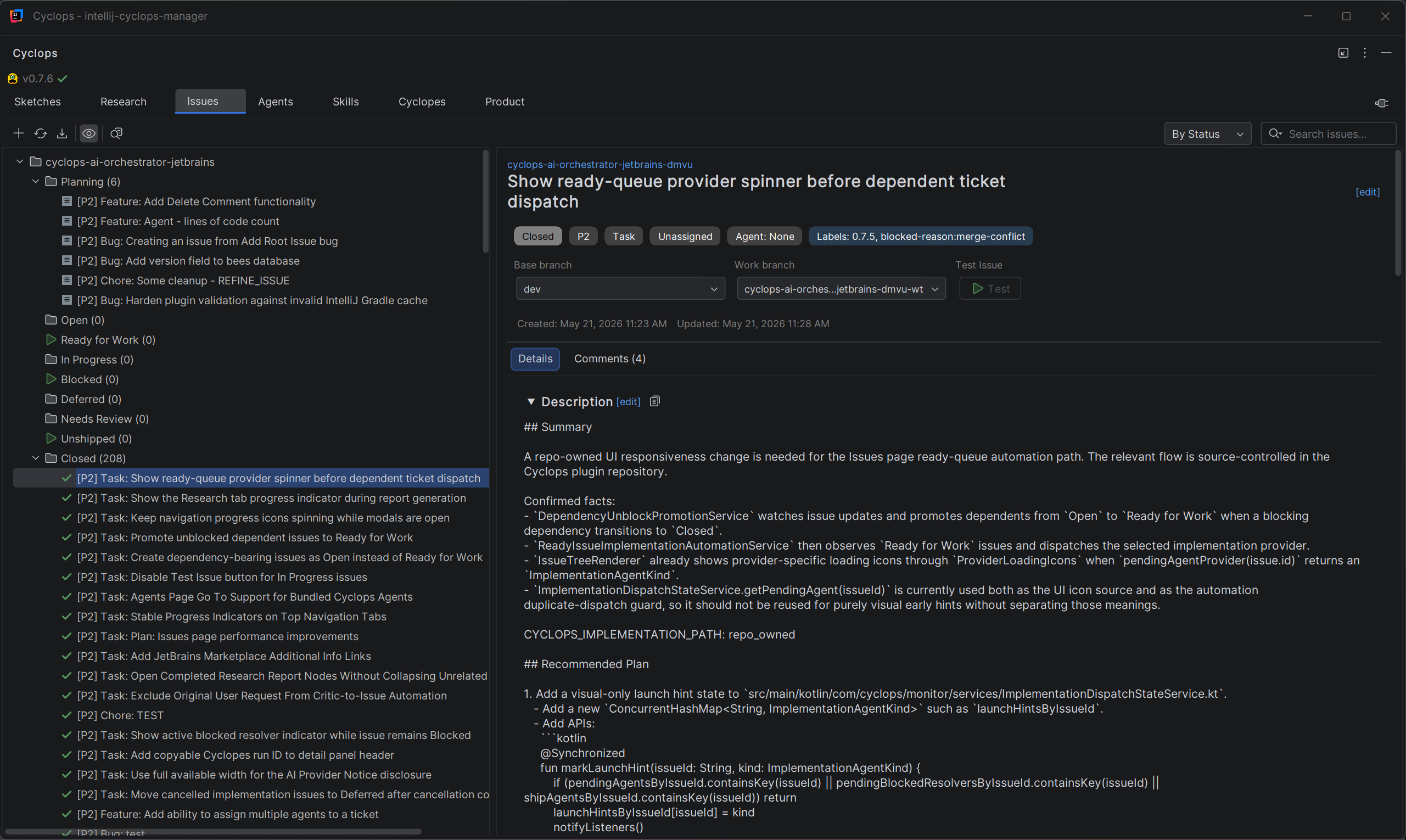Click the Agent: None badge
Viewport: 1406px width, 840px height.
pos(765,236)
